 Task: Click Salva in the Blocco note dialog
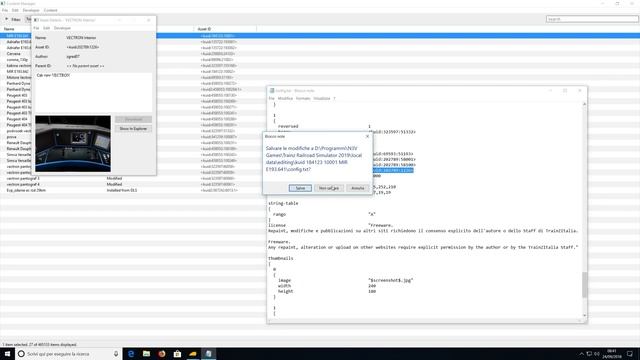pos(300,188)
